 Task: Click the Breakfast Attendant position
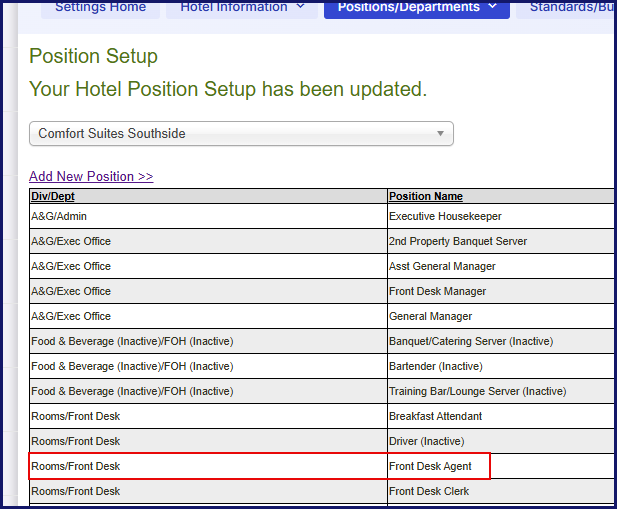[x=435, y=416]
